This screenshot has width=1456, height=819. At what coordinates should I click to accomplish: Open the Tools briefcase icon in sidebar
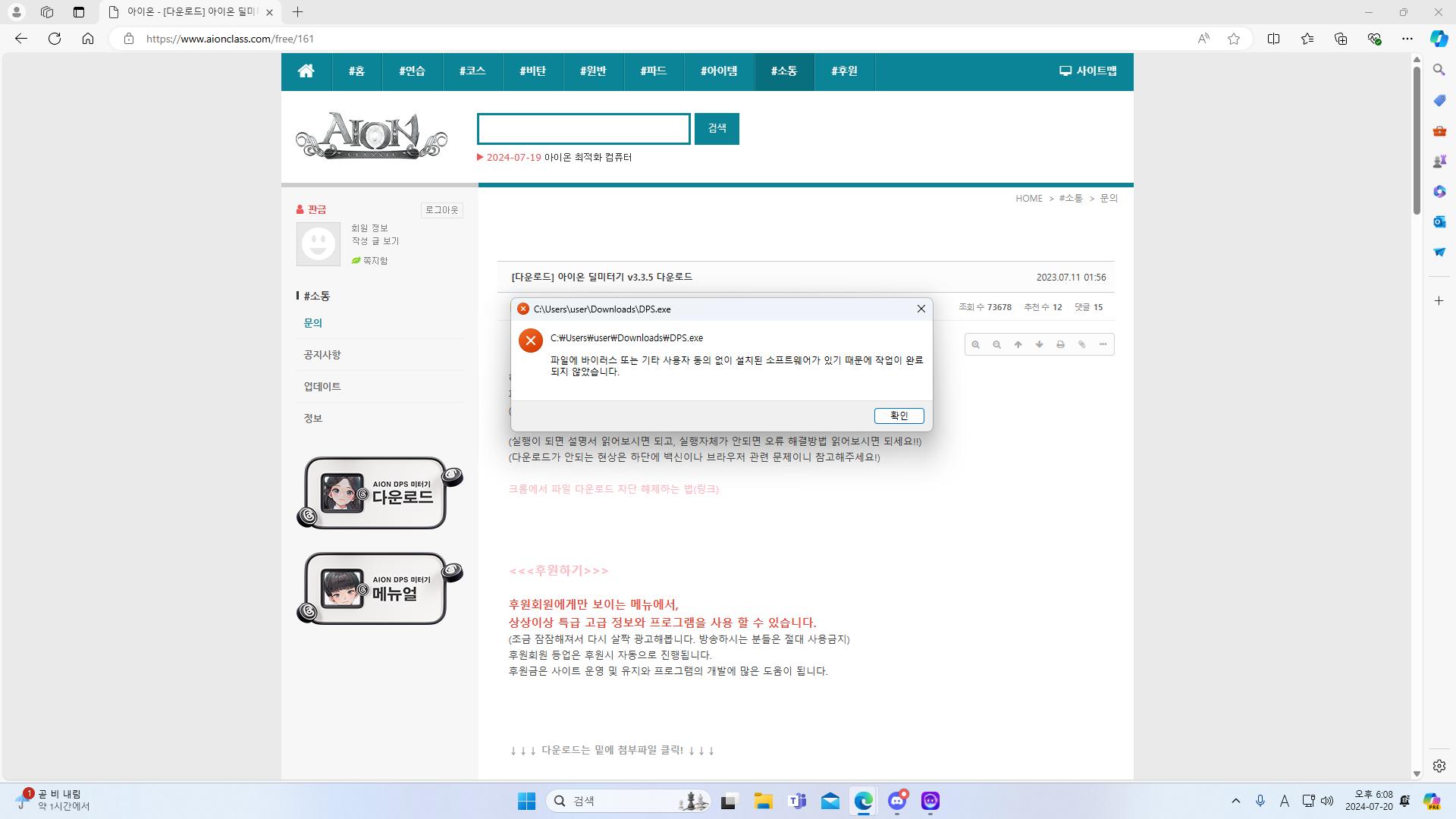1439,130
